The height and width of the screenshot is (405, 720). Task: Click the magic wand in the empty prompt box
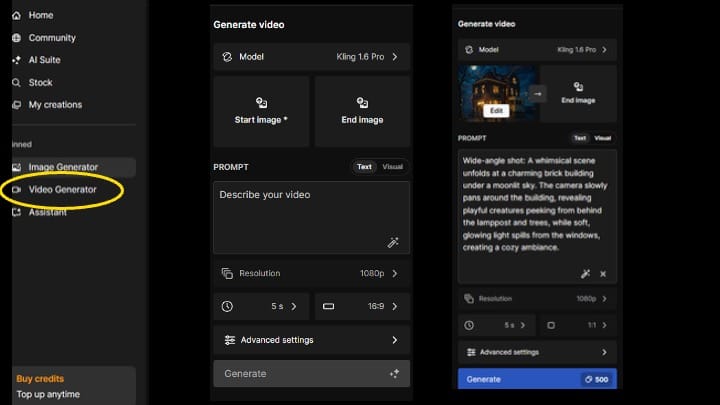pyautogui.click(x=394, y=242)
